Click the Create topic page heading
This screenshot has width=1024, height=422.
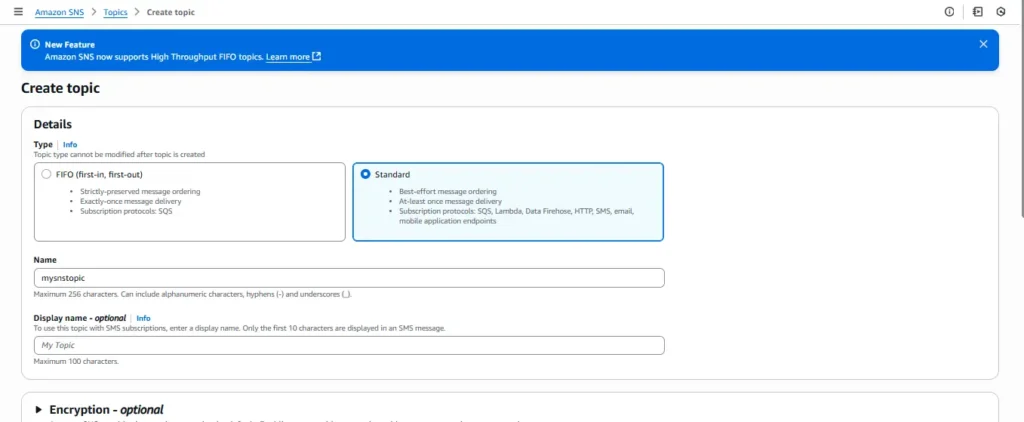point(60,88)
